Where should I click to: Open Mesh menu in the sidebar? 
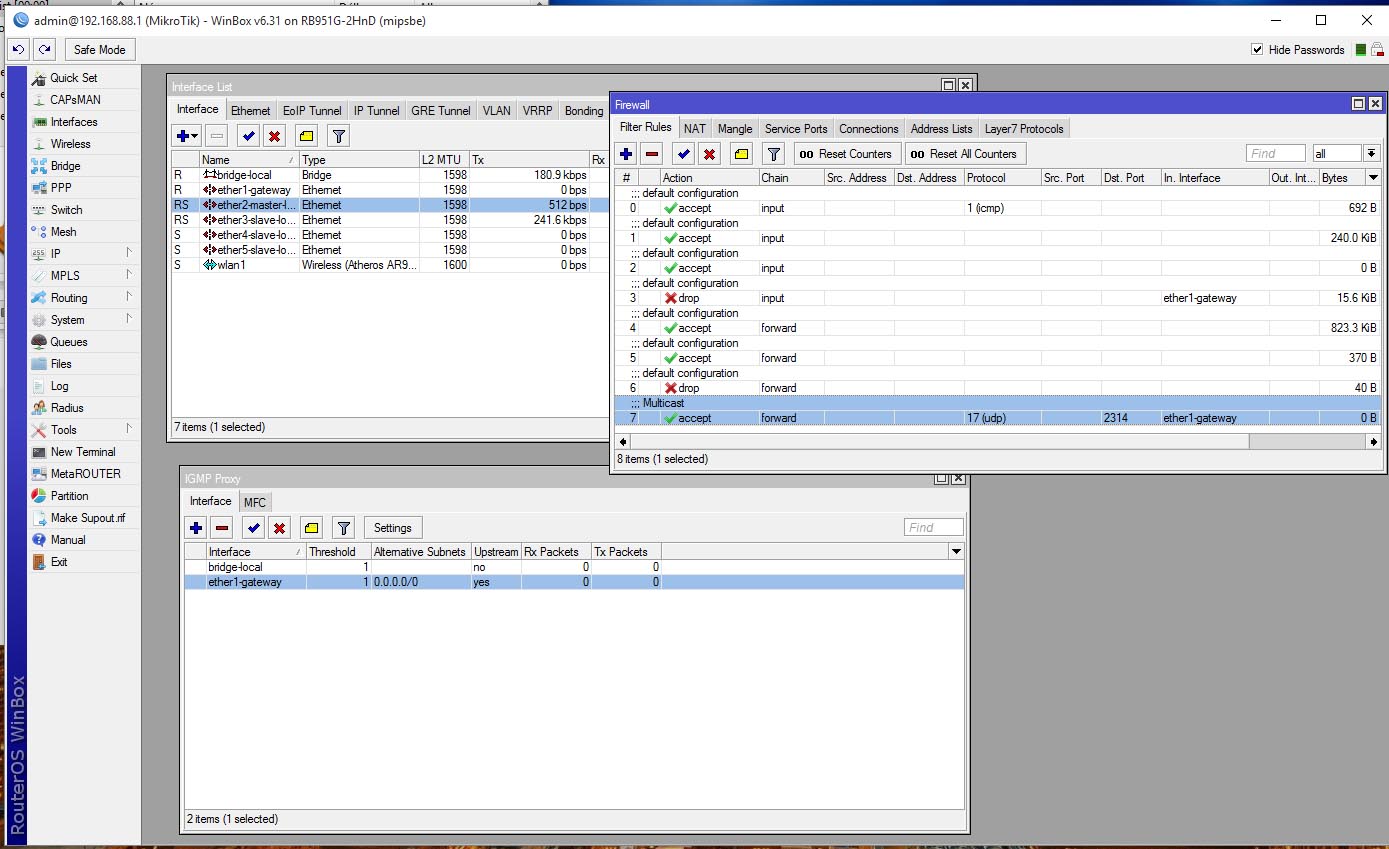pos(63,232)
